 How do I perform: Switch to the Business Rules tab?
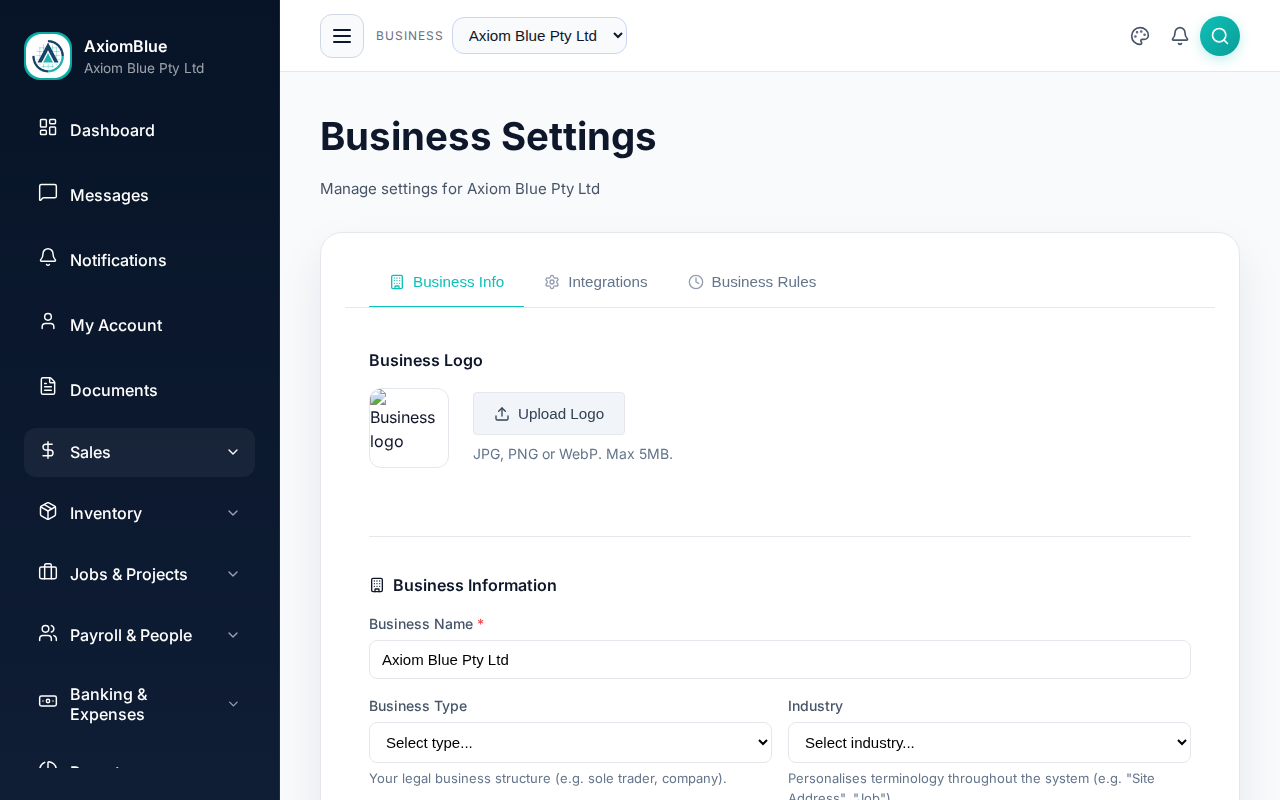[752, 282]
